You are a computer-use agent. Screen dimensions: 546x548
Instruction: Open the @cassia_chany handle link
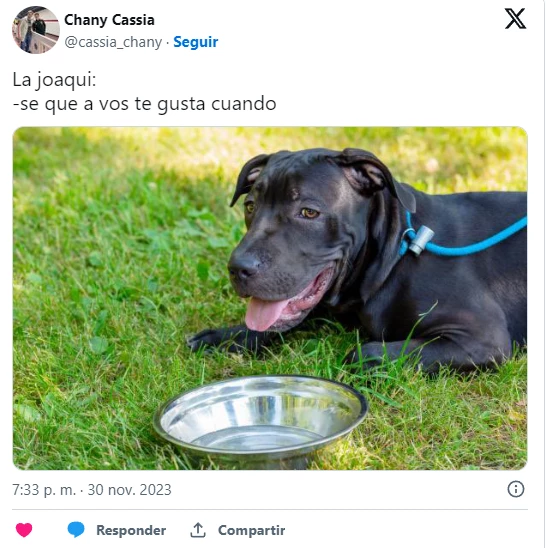[x=113, y=42]
